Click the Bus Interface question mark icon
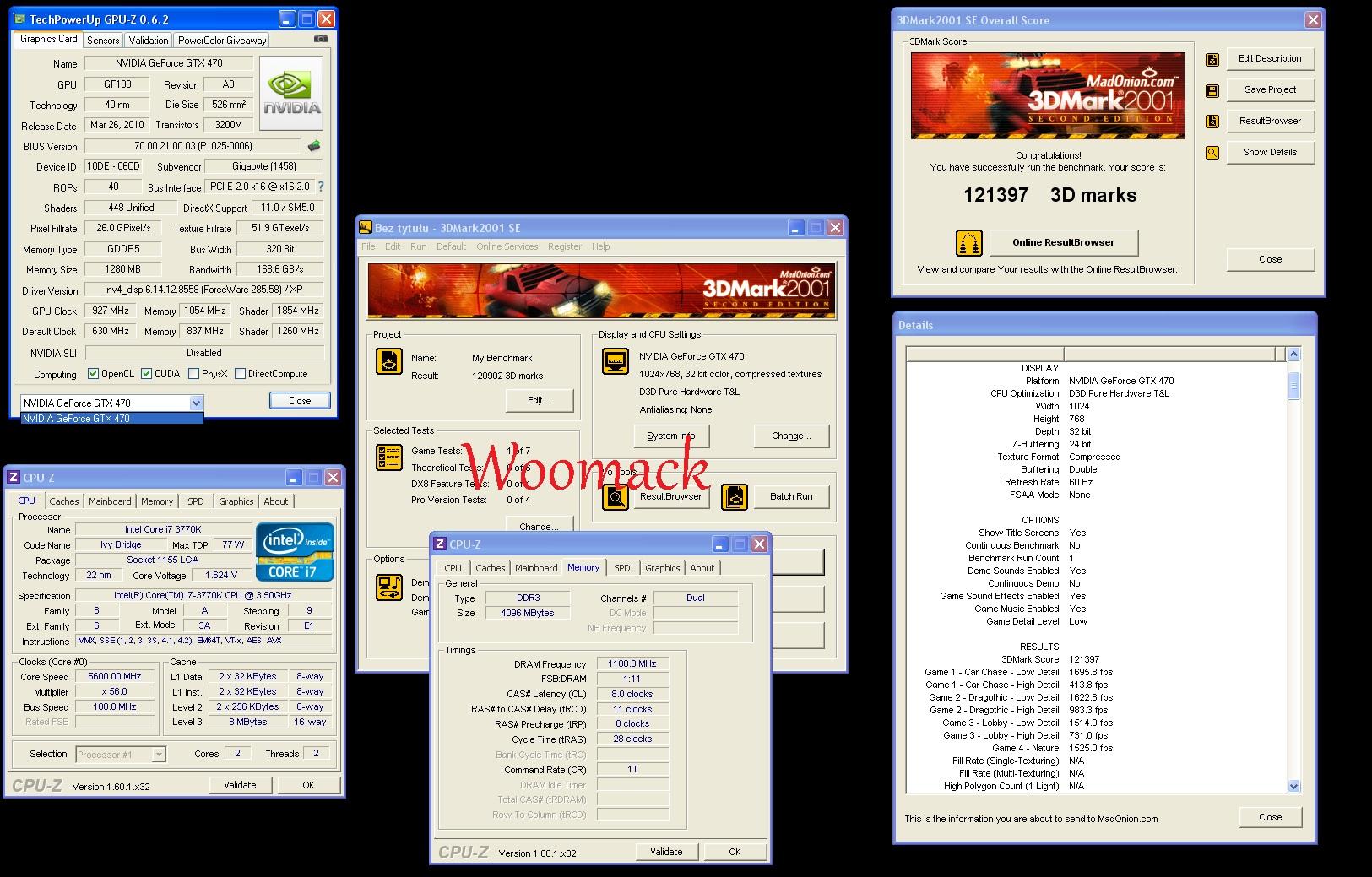This screenshot has width=1372, height=877. tap(320, 187)
